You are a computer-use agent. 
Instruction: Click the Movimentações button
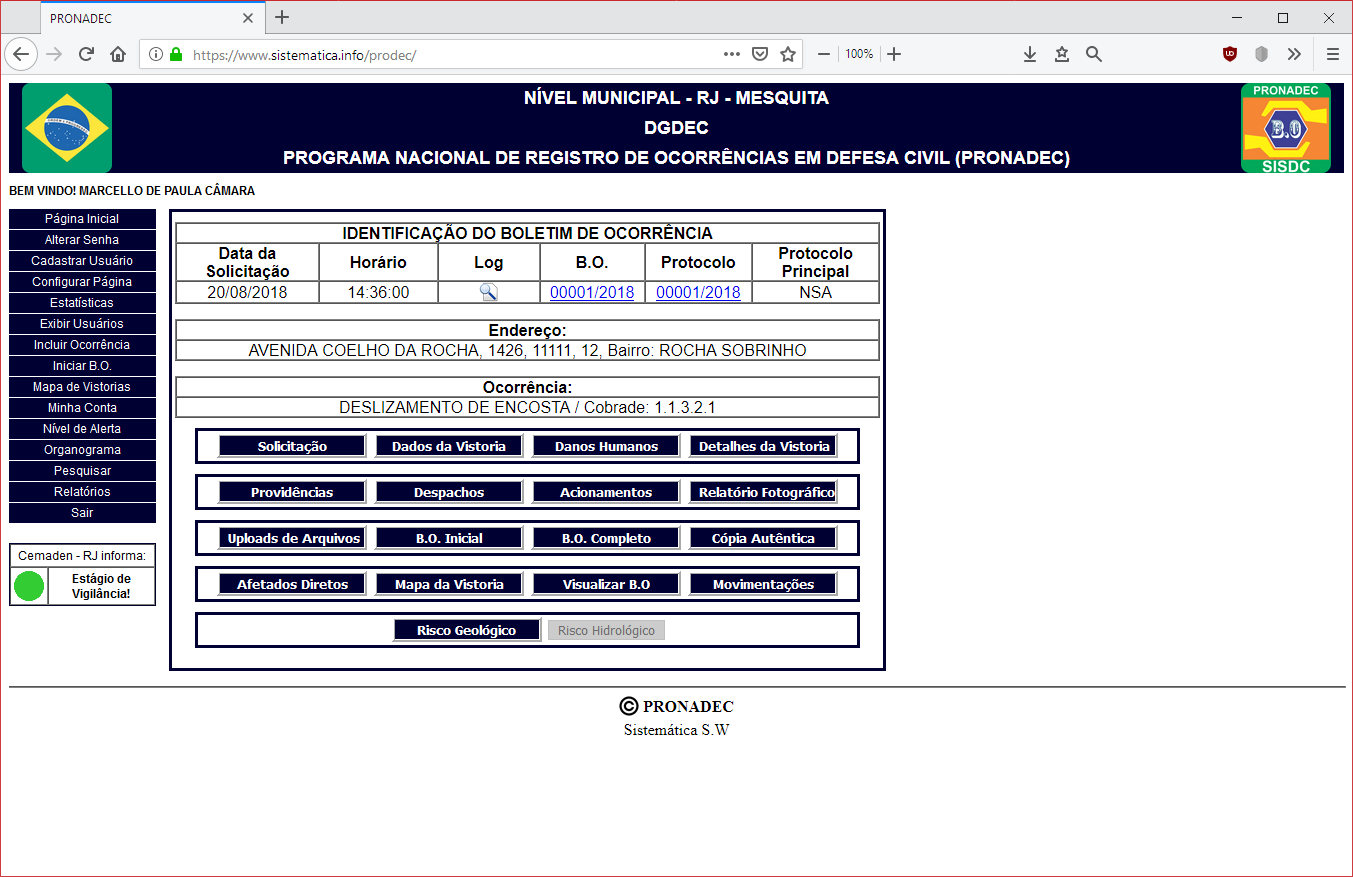pos(763,585)
